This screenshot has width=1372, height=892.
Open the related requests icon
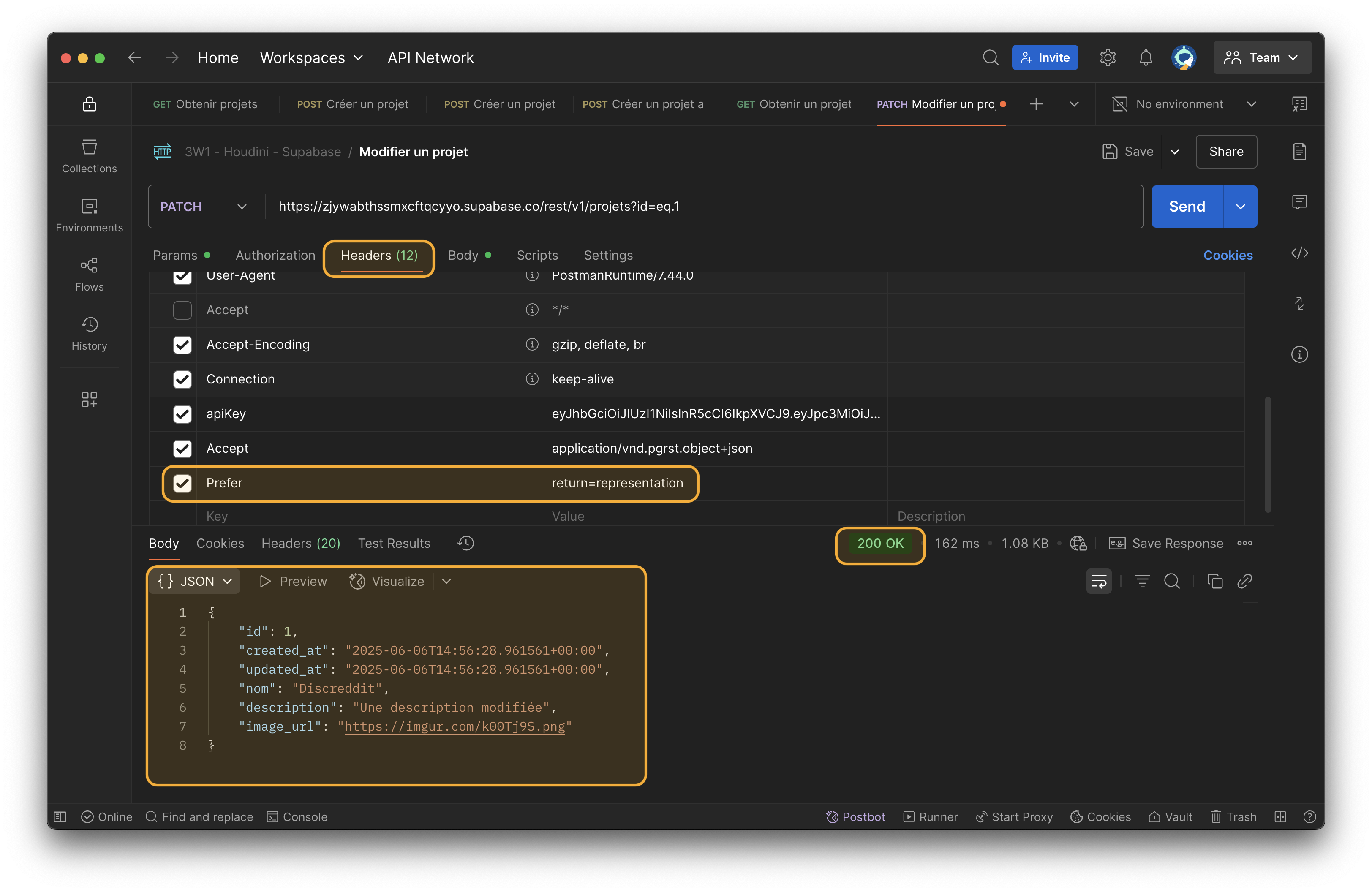coord(1299,304)
